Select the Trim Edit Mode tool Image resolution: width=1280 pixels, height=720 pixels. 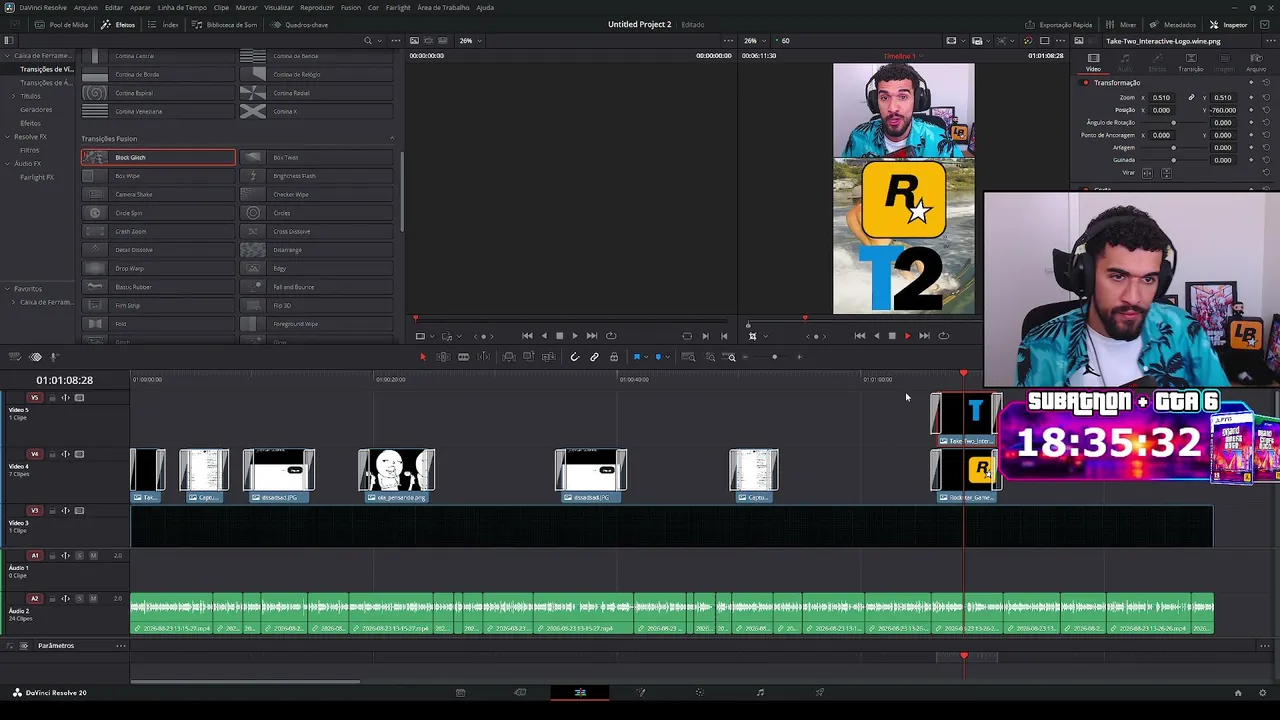click(x=443, y=357)
